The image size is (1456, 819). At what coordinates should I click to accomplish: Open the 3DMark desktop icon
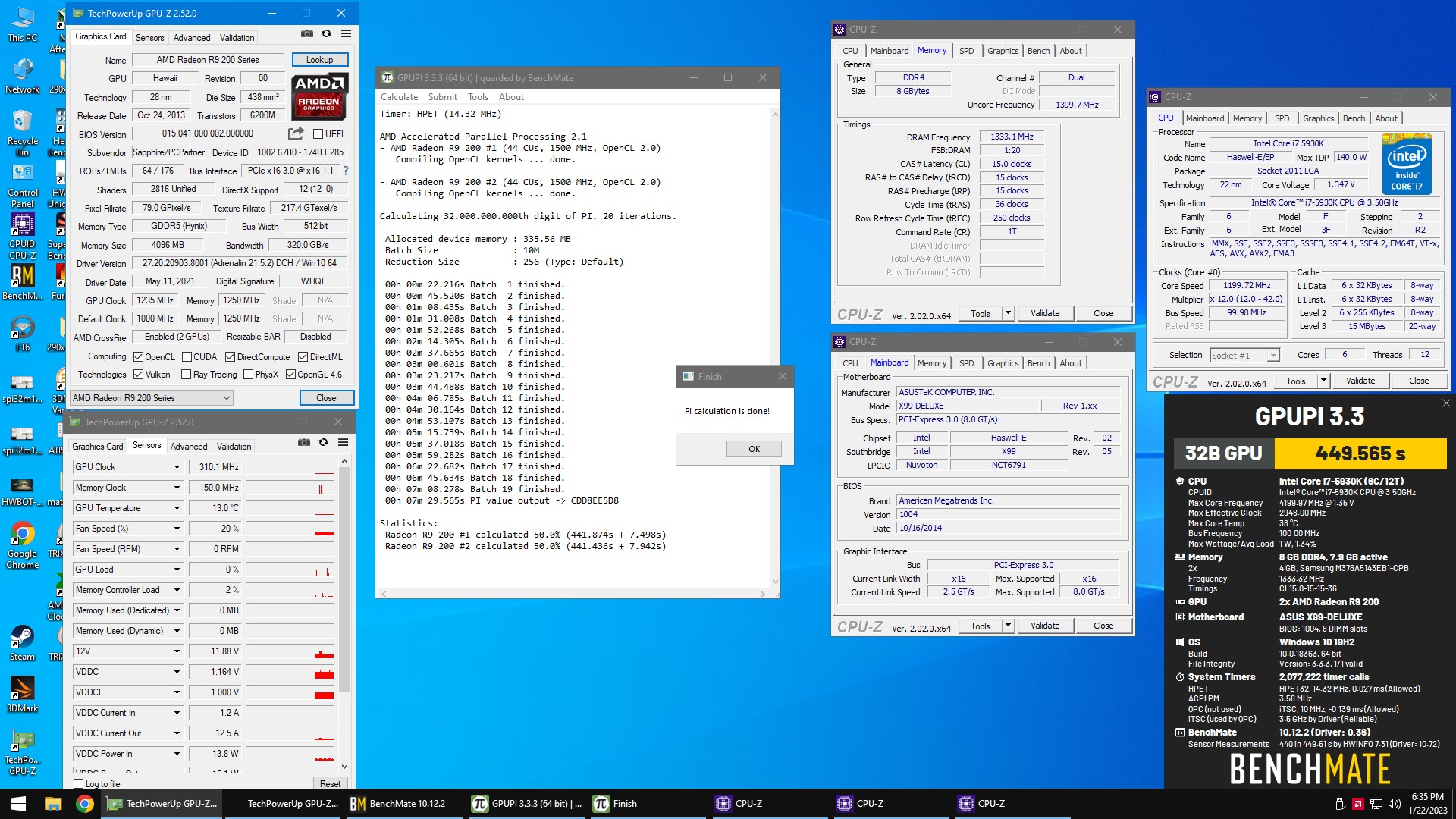click(22, 695)
